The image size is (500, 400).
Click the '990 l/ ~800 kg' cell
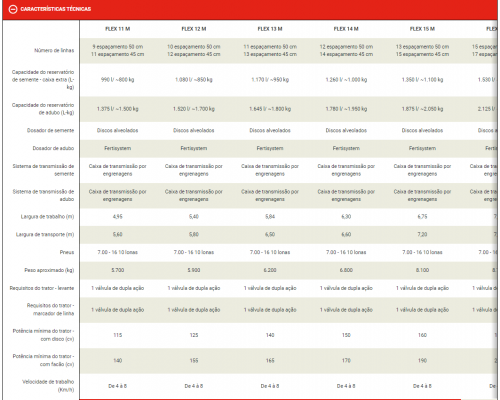pos(118,80)
